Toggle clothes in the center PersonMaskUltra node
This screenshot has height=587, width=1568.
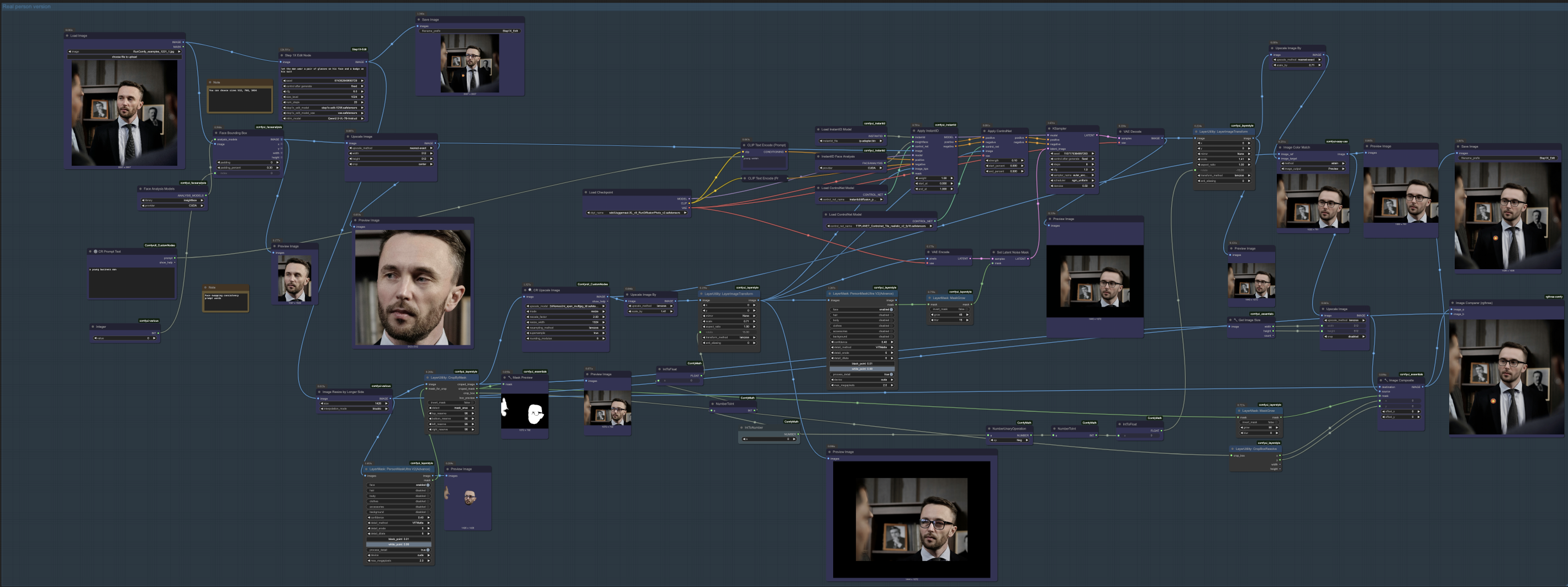tap(862, 326)
